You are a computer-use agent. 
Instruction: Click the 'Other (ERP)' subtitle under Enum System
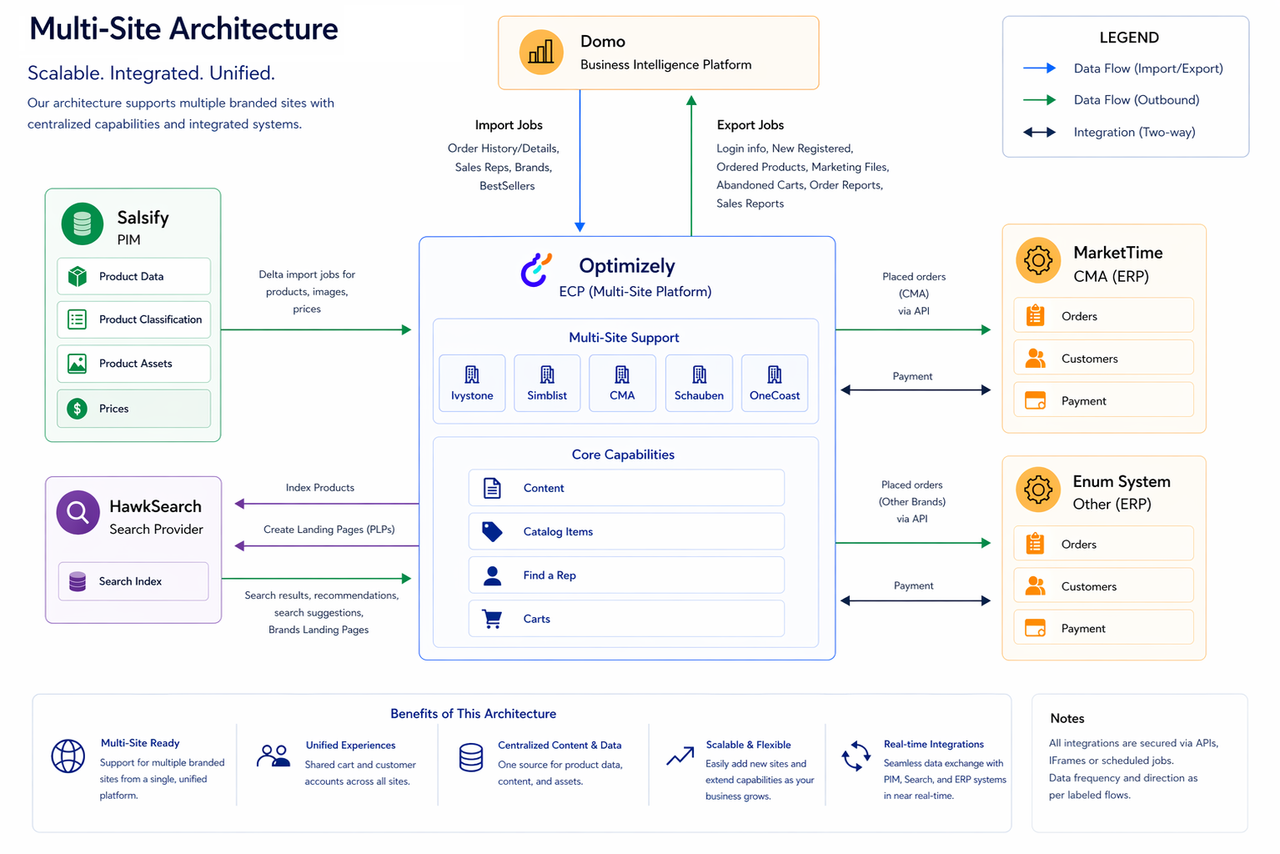[x=1112, y=504]
